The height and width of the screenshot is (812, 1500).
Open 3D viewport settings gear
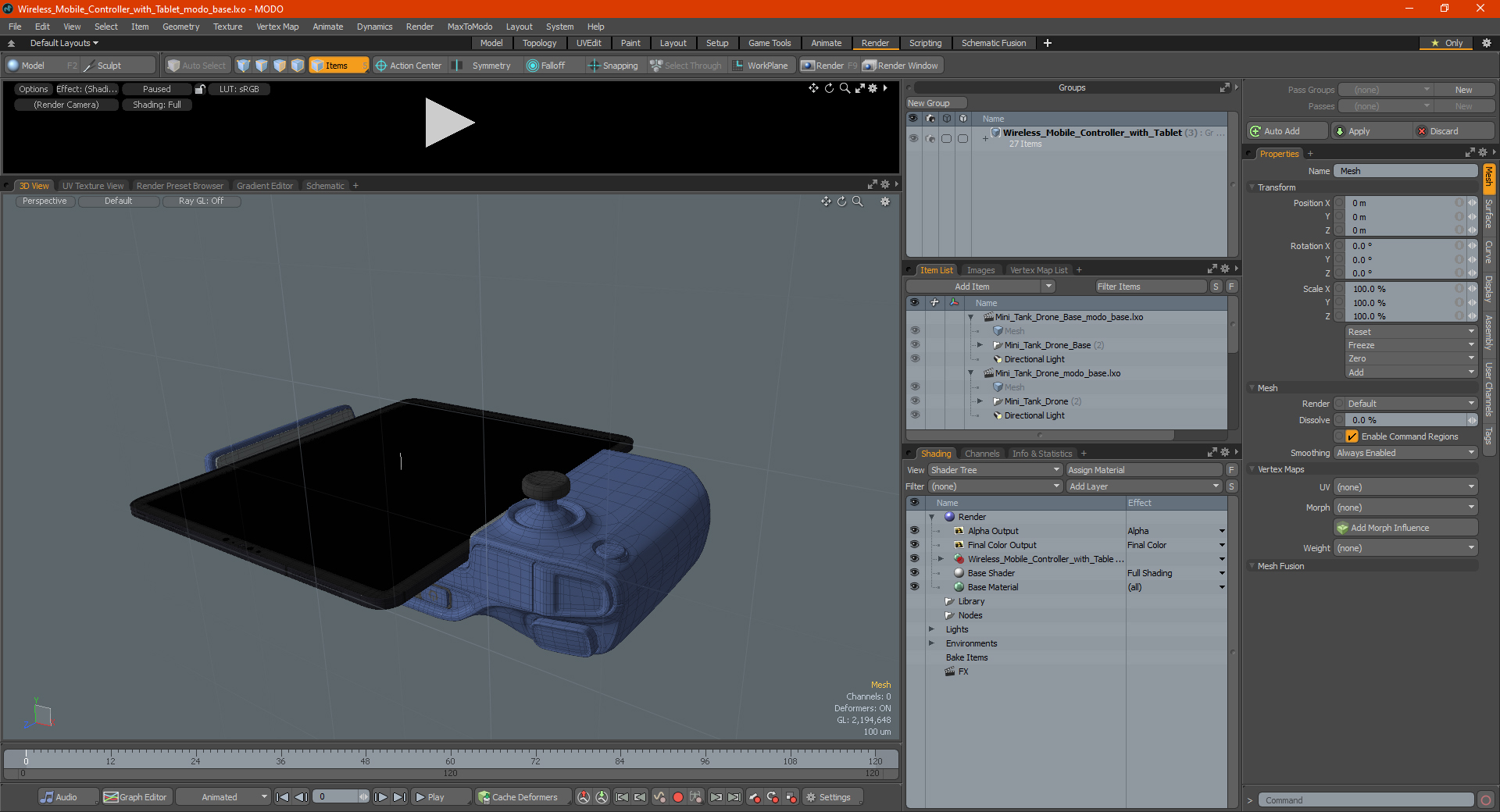pos(885,201)
